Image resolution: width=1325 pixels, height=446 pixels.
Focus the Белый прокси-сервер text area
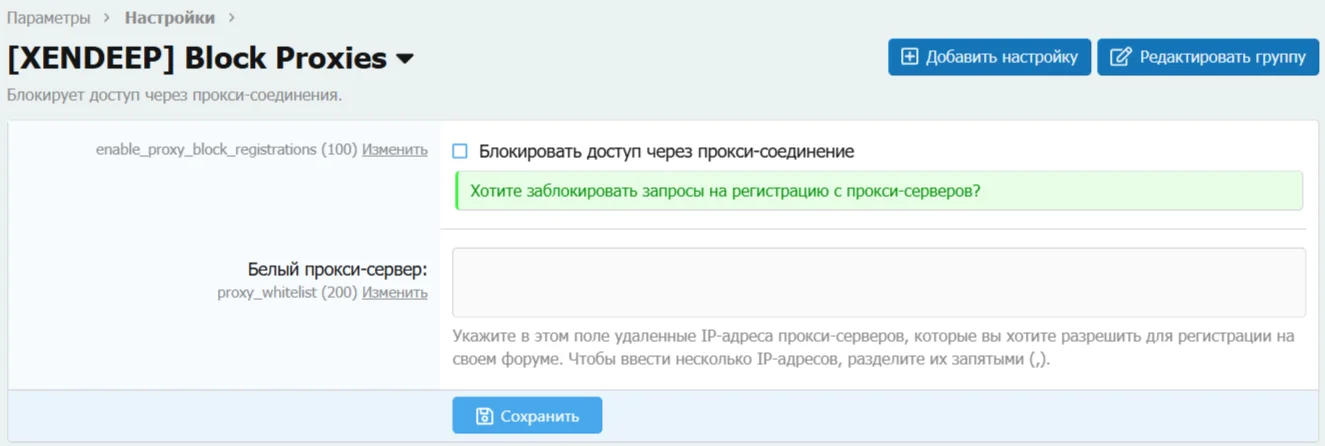point(878,283)
